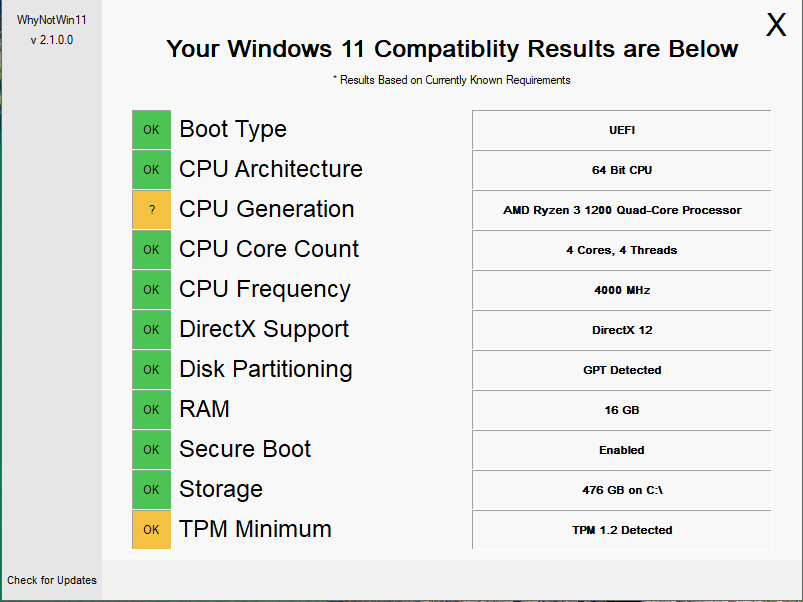Select the 4000 MHz frequency result box
Screen dimensions: 803x602
(x=622, y=290)
